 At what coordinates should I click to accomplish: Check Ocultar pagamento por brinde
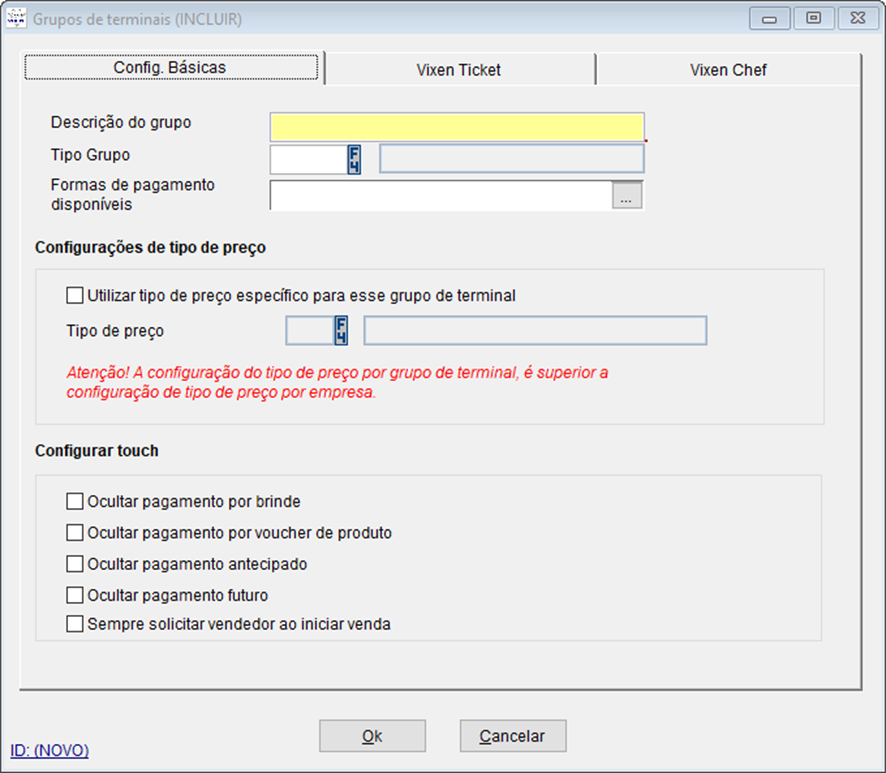coord(75,501)
